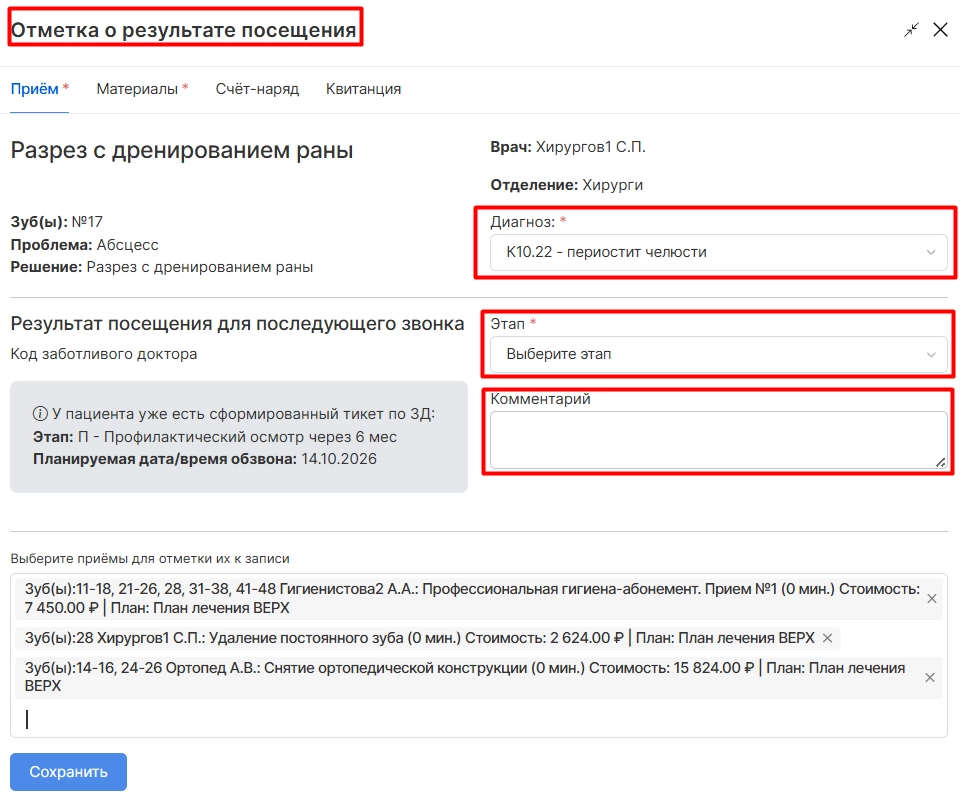Collapse the dialog using the shrink arrows icon
The height and width of the screenshot is (802, 960).
911,29
